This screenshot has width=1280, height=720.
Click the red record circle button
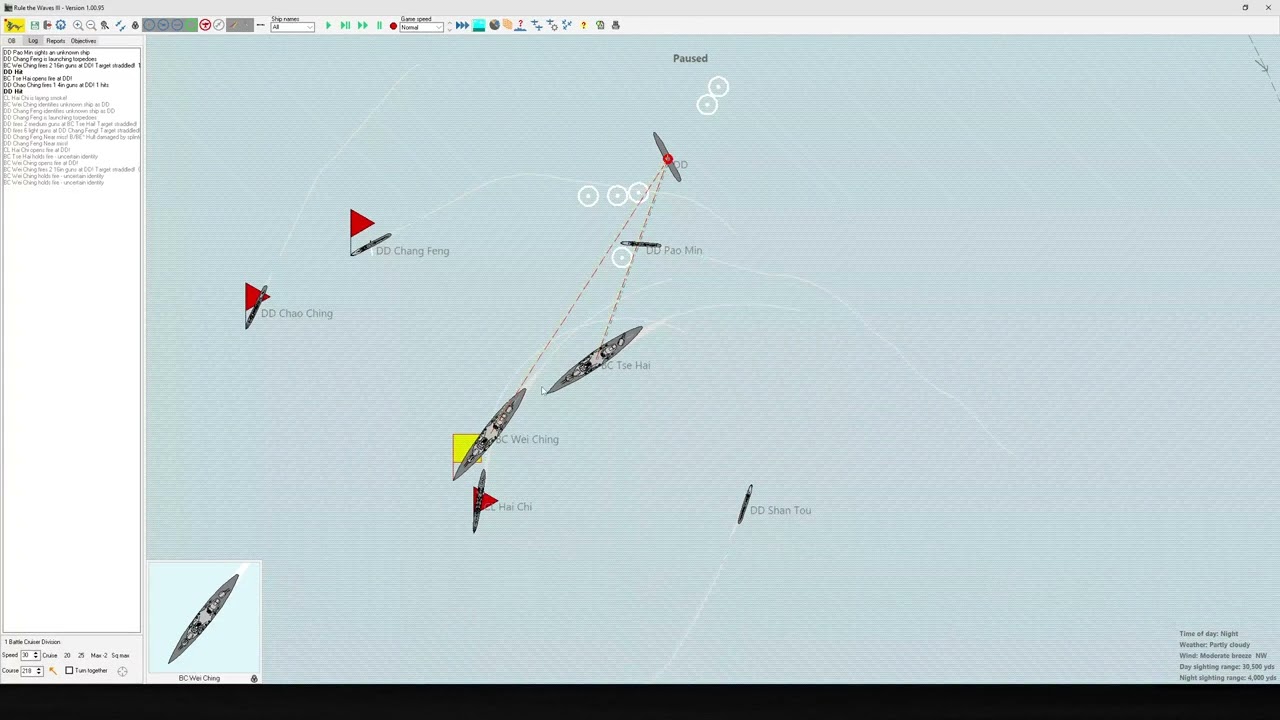point(393,26)
